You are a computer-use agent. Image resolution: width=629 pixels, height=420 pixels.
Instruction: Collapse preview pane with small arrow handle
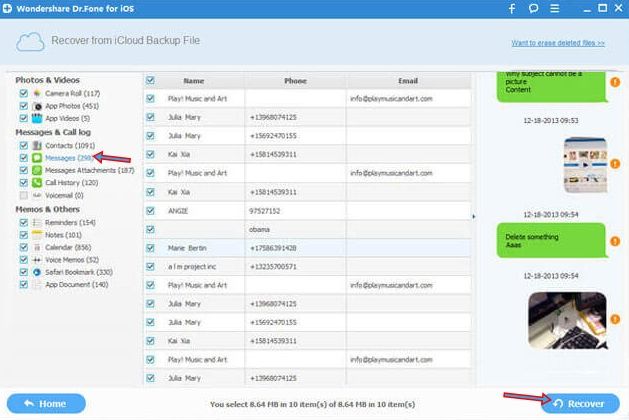474,217
